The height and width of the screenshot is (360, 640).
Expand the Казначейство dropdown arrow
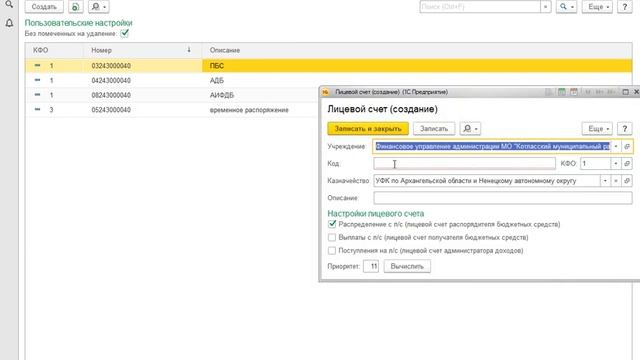(x=605, y=181)
